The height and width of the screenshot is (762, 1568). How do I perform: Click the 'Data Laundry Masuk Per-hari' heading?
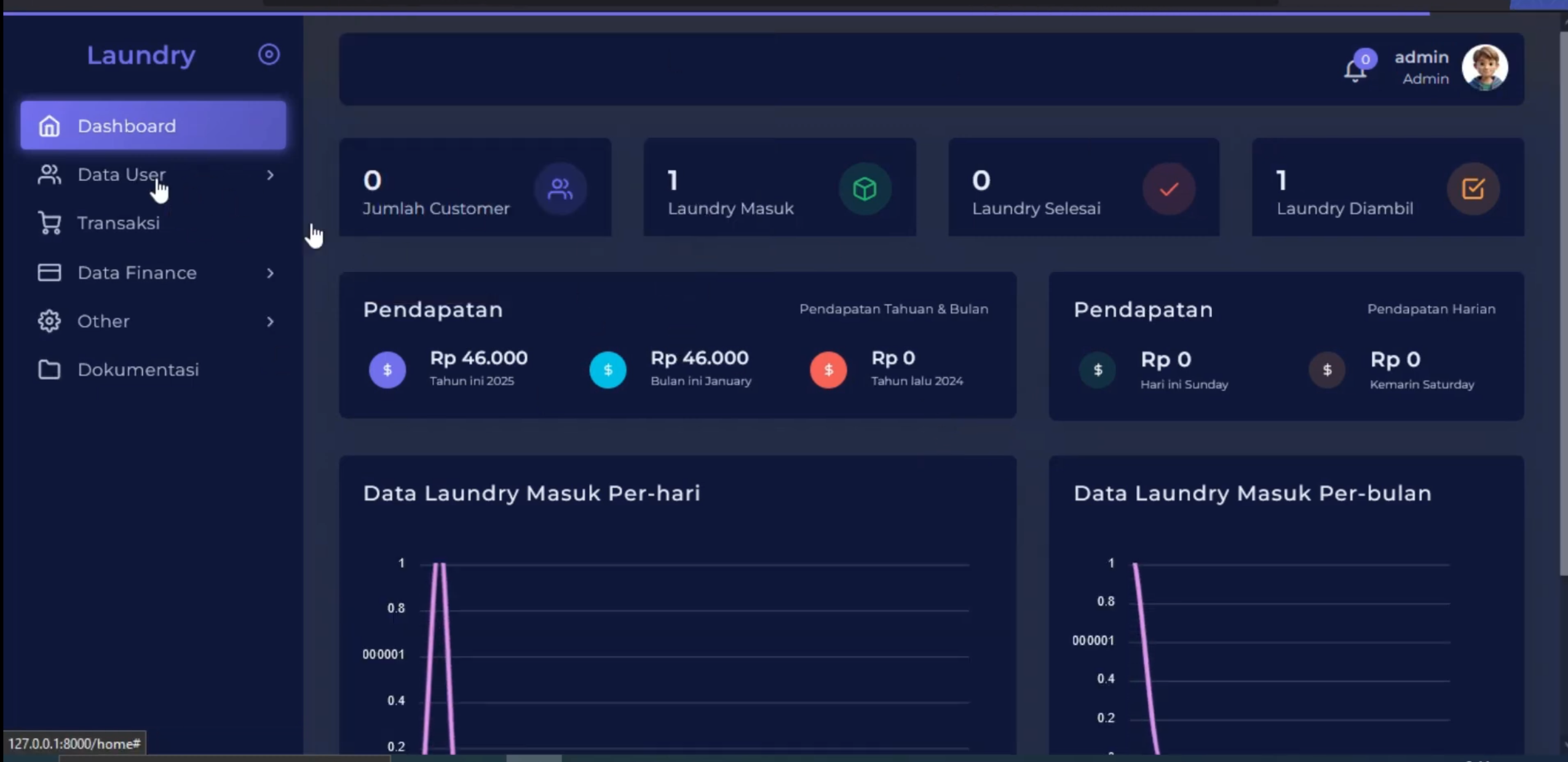pyautogui.click(x=531, y=493)
